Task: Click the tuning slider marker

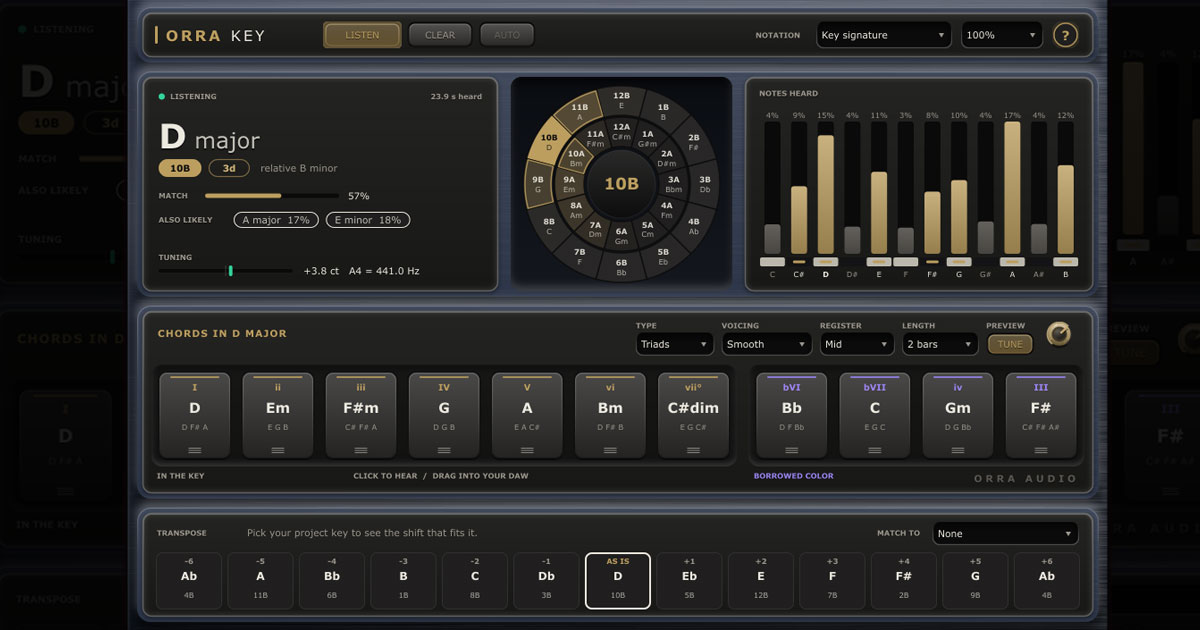Action: pos(230,270)
